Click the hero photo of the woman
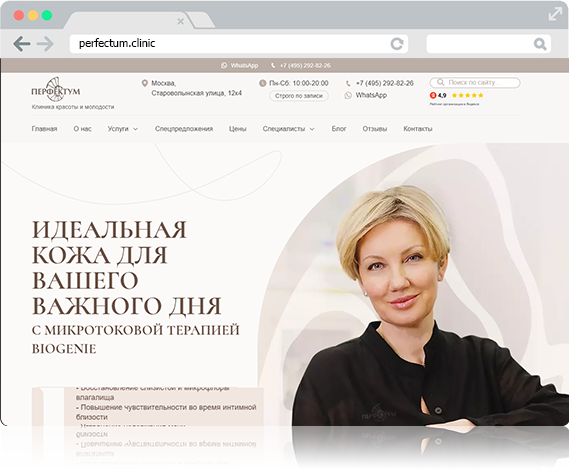 [x=429, y=305]
